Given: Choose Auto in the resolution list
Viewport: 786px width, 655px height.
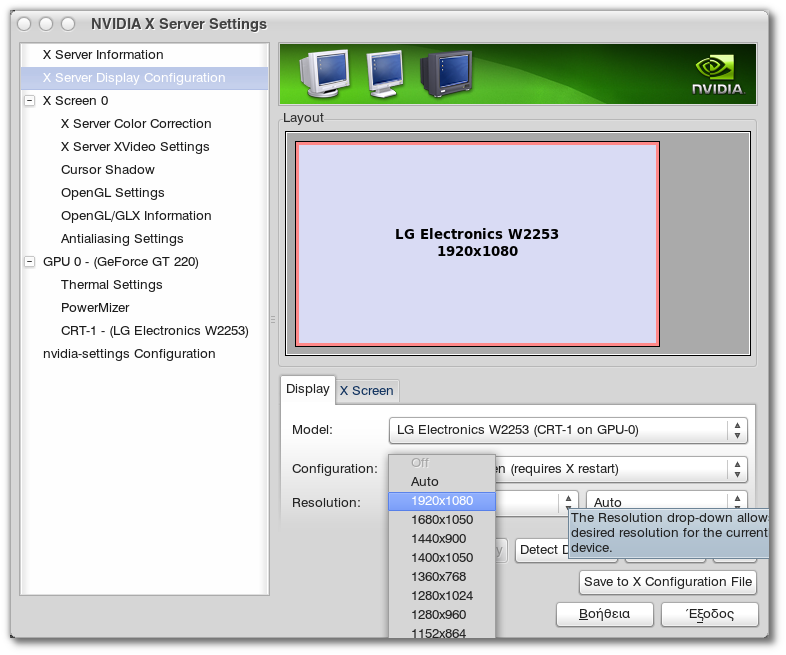Looking at the screenshot, I should tap(442, 482).
